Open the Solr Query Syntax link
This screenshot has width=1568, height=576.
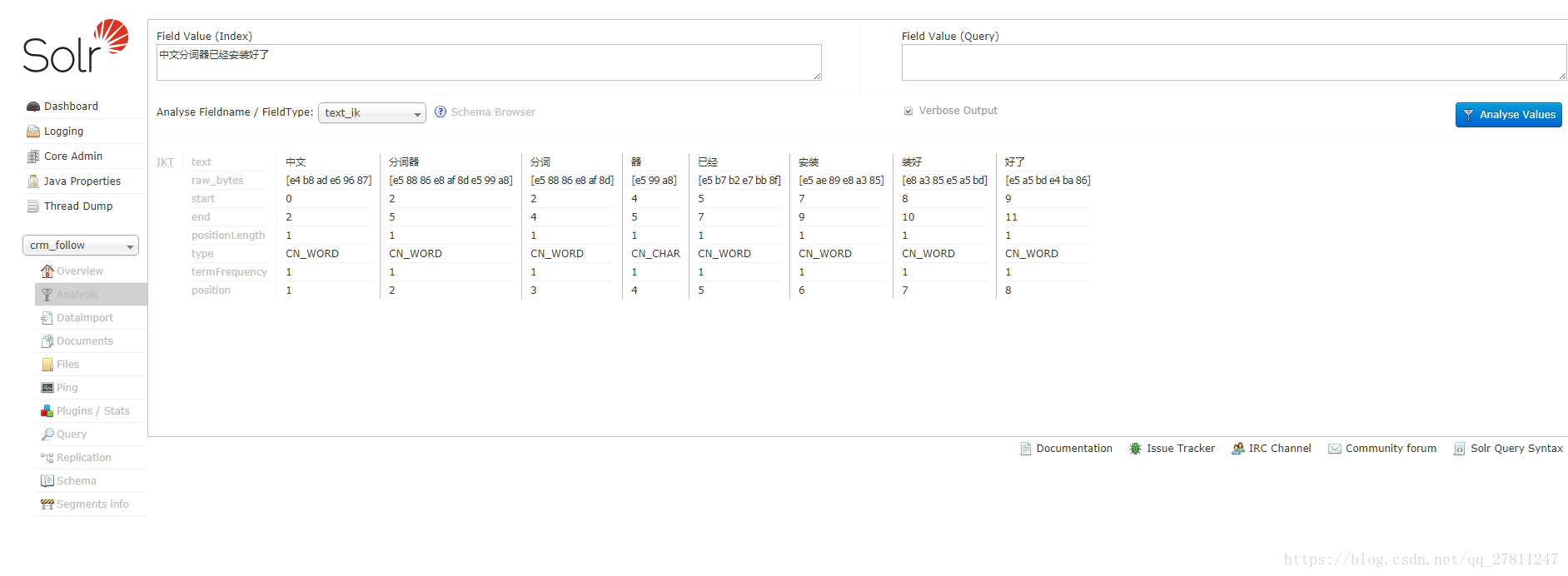coord(1516,449)
